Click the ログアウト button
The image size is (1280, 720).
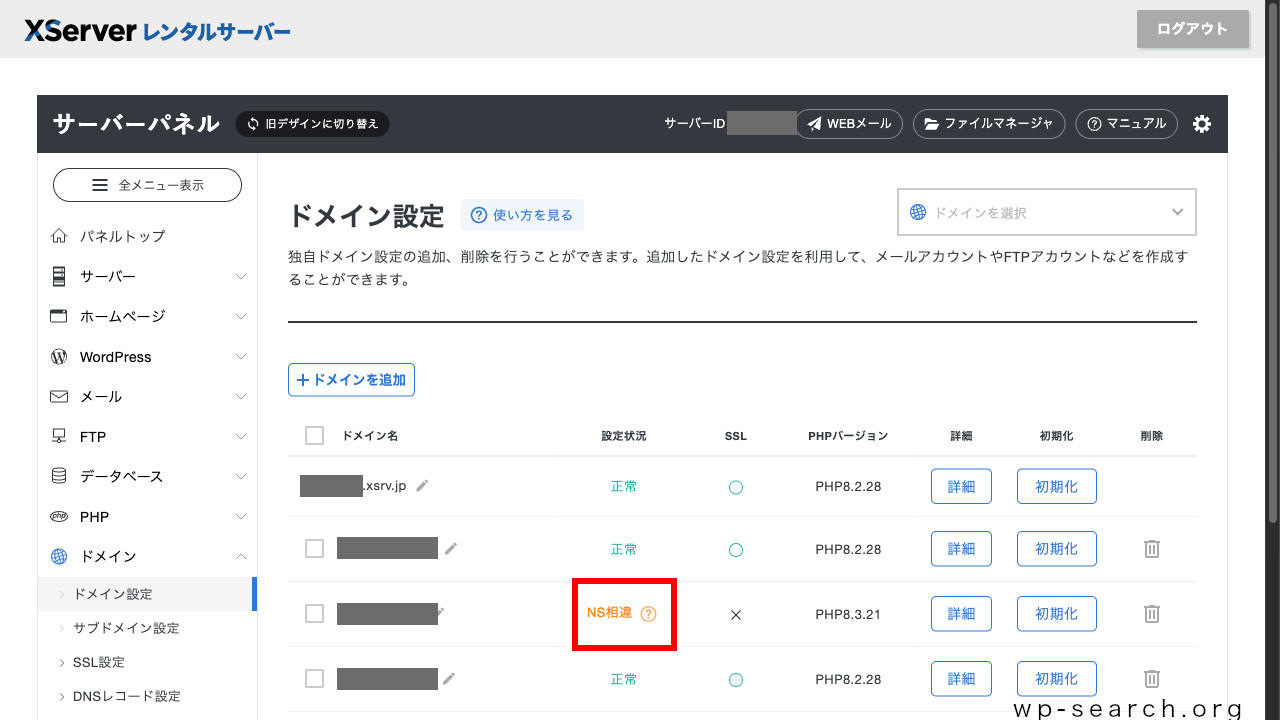coord(1192,29)
